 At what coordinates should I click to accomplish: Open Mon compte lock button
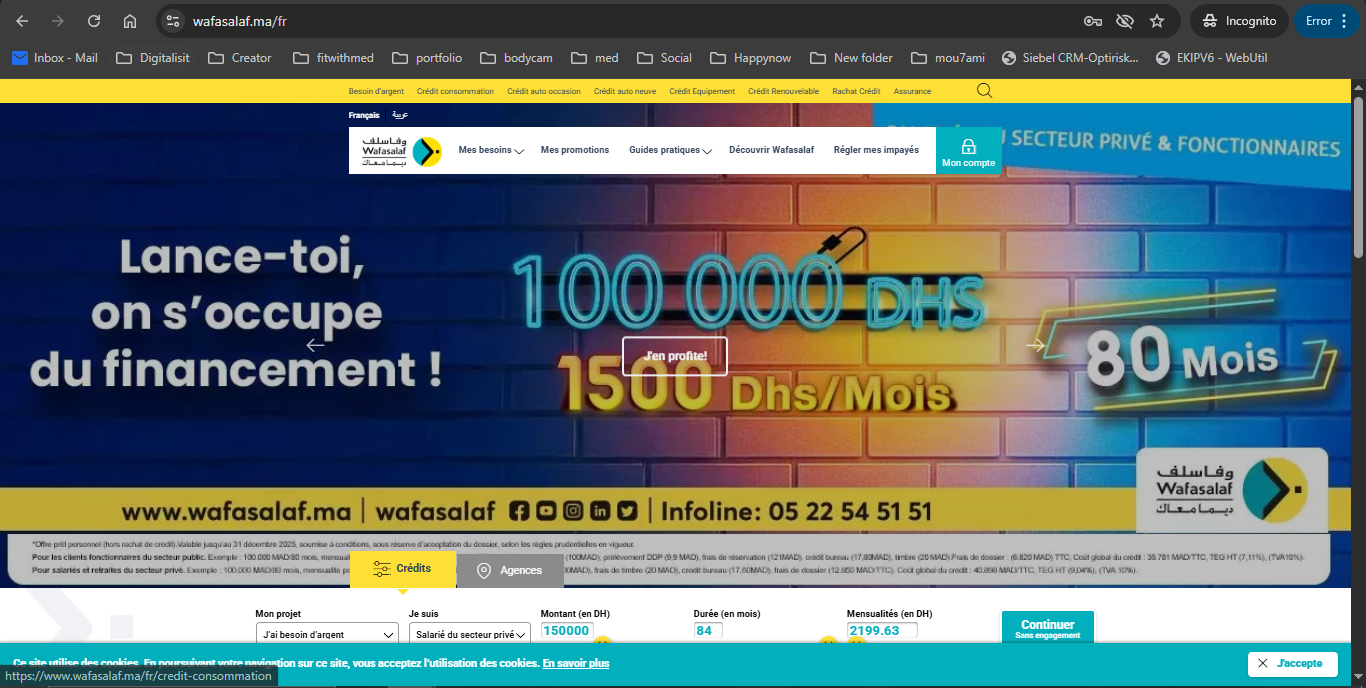click(x=968, y=151)
